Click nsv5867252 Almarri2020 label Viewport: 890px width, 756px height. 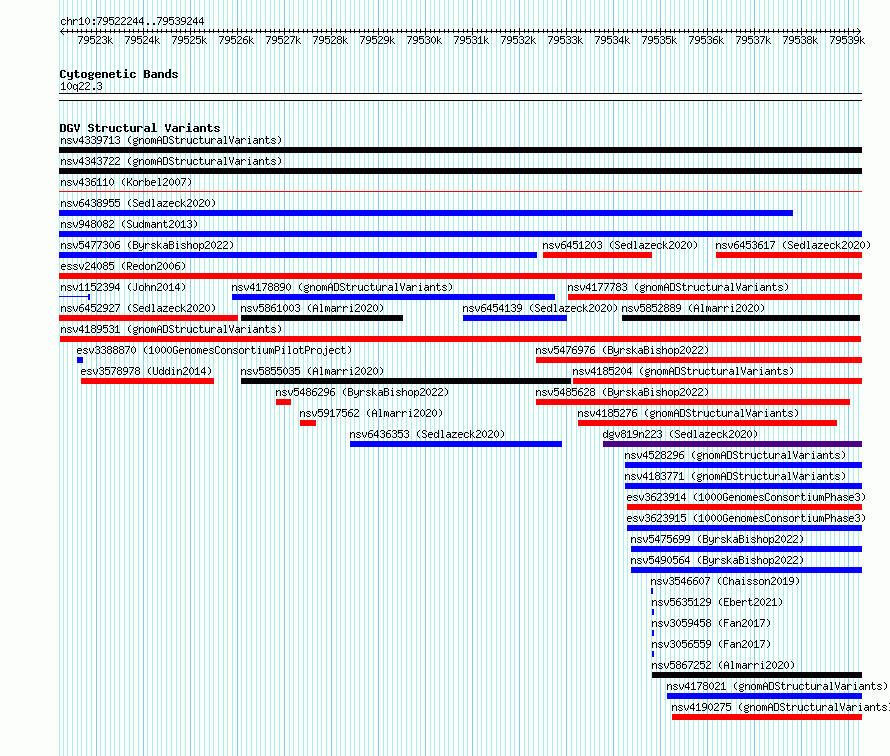tap(723, 665)
